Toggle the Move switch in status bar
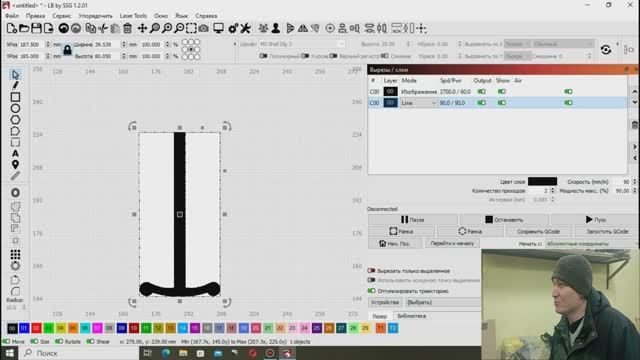This screenshot has width=640, height=360. point(6,341)
